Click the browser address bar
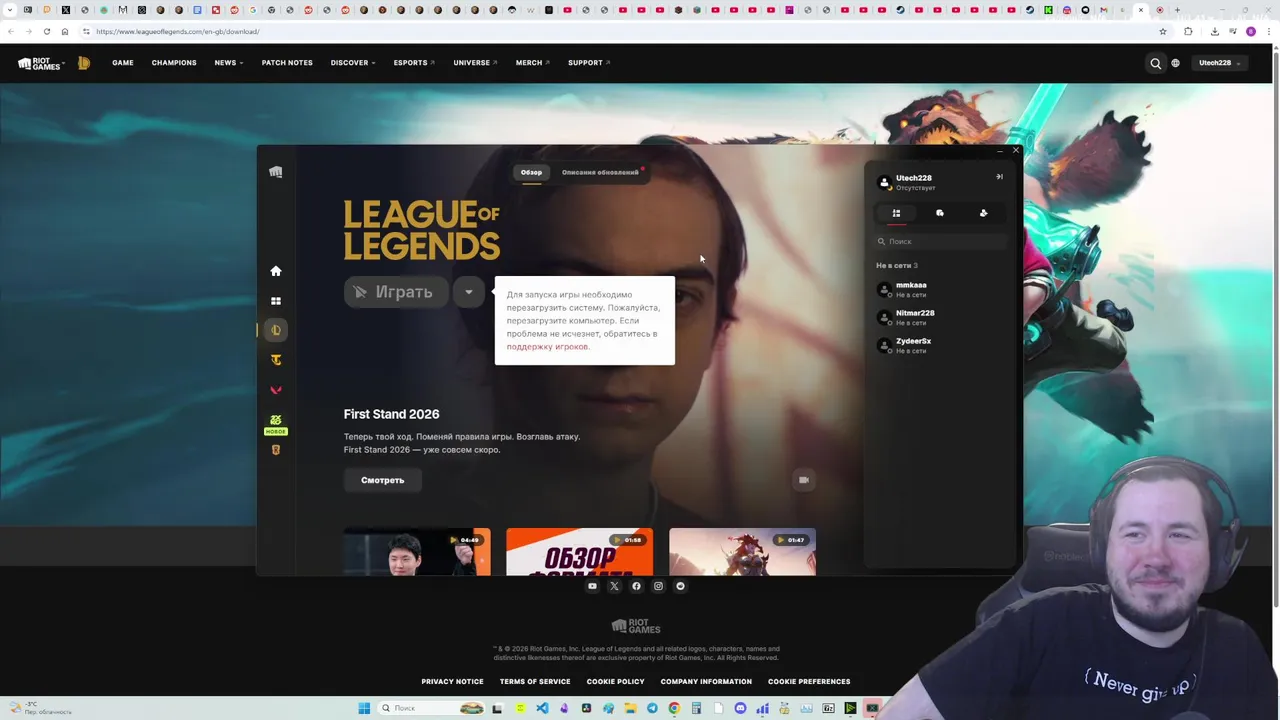Screen dimensions: 1280x720 [620, 31]
